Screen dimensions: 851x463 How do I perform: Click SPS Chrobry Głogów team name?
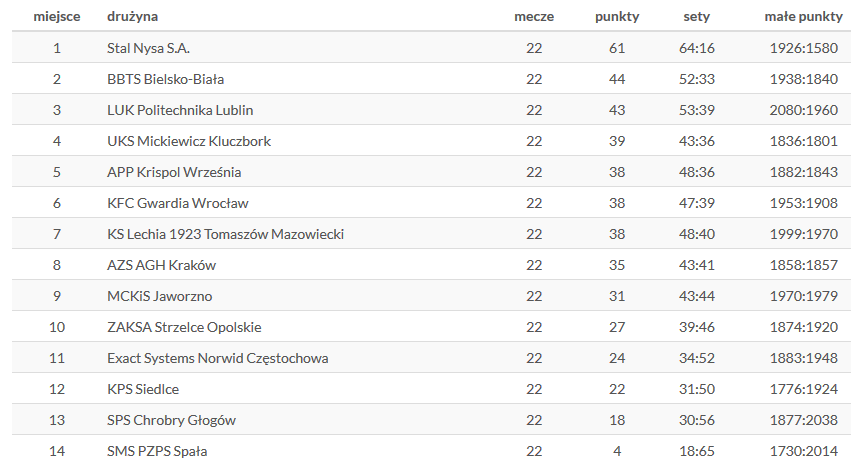(171, 420)
